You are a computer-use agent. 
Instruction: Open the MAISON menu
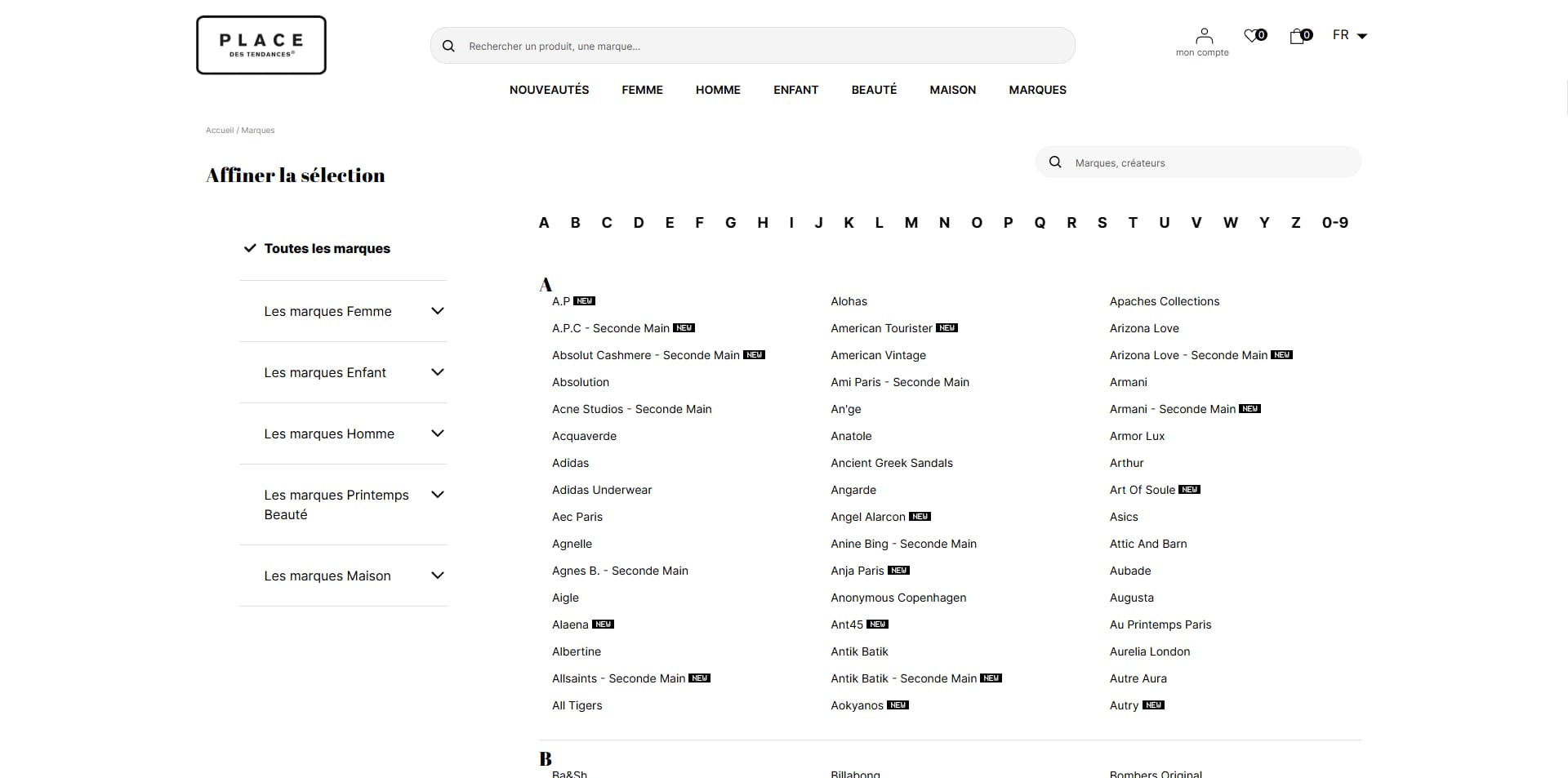(x=952, y=90)
